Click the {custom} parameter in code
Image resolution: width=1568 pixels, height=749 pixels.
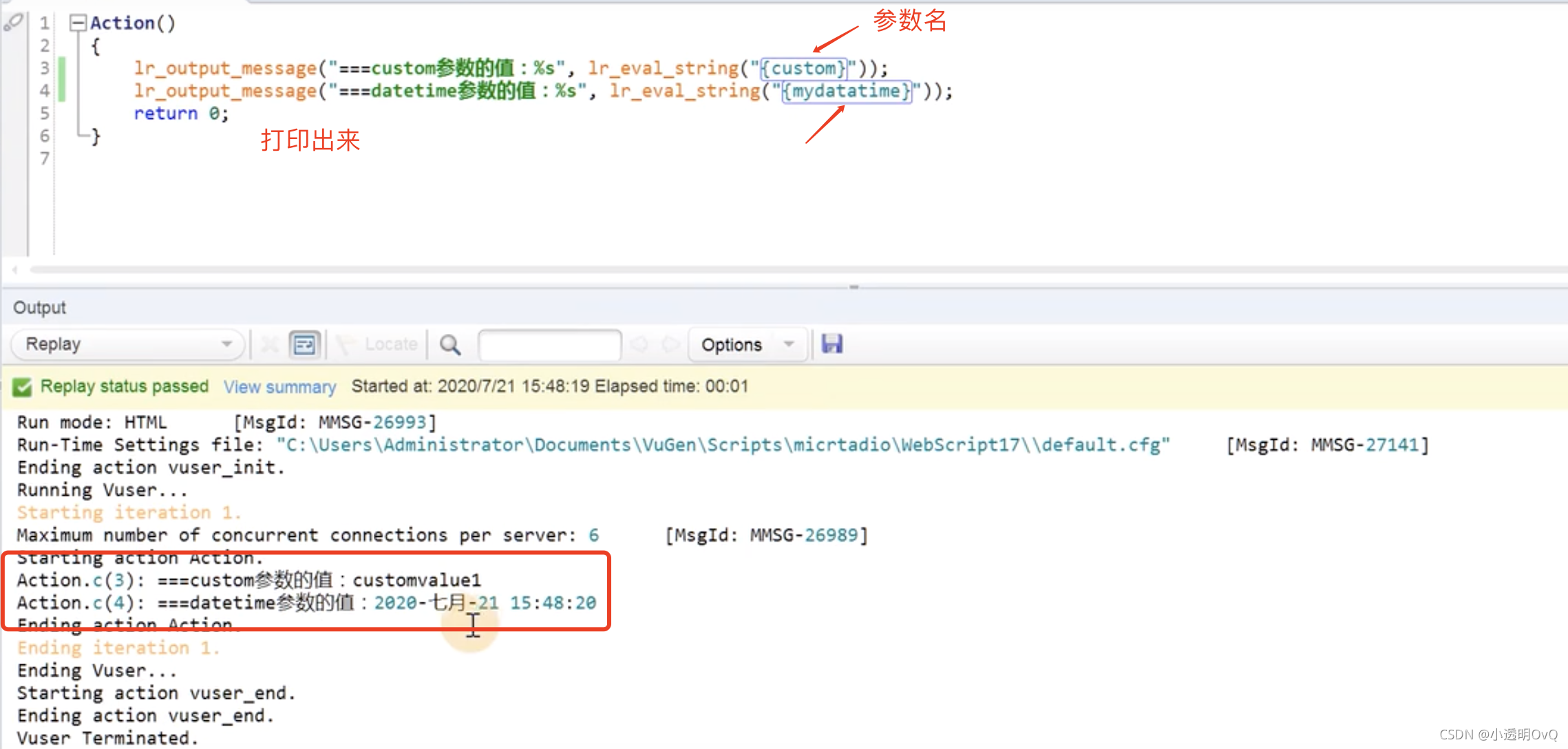coord(803,68)
